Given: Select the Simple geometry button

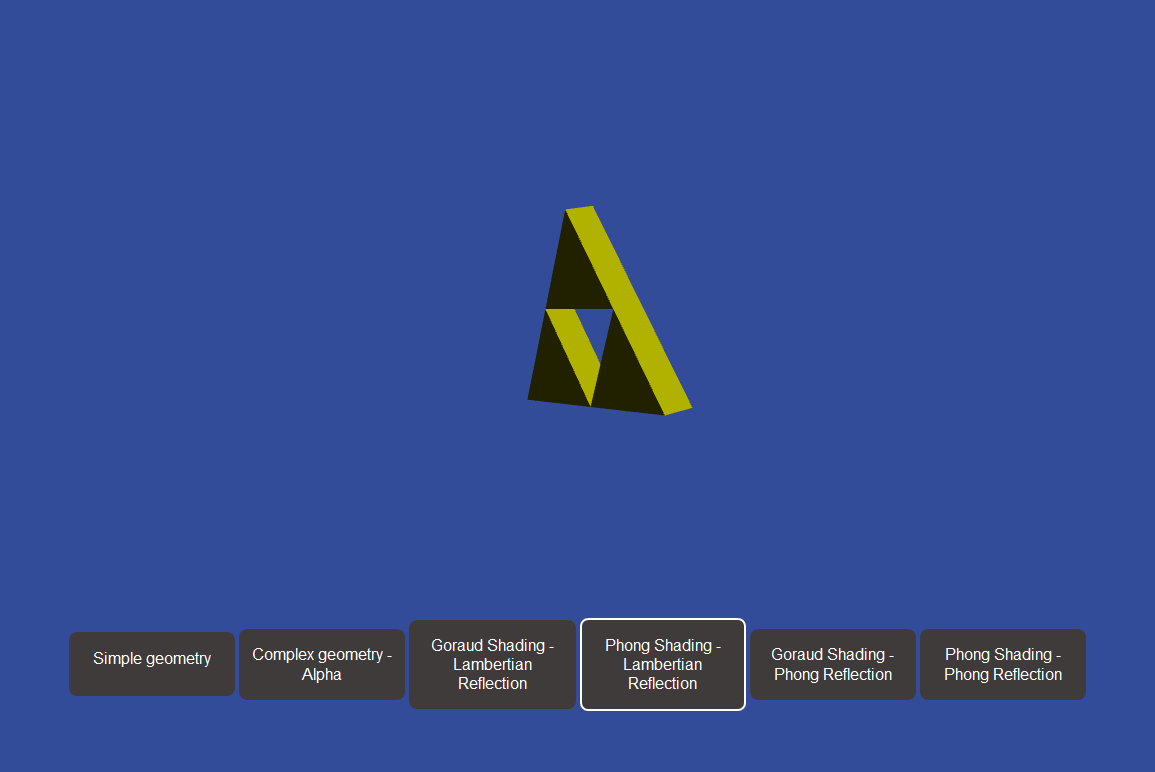Looking at the screenshot, I should coord(152,664).
